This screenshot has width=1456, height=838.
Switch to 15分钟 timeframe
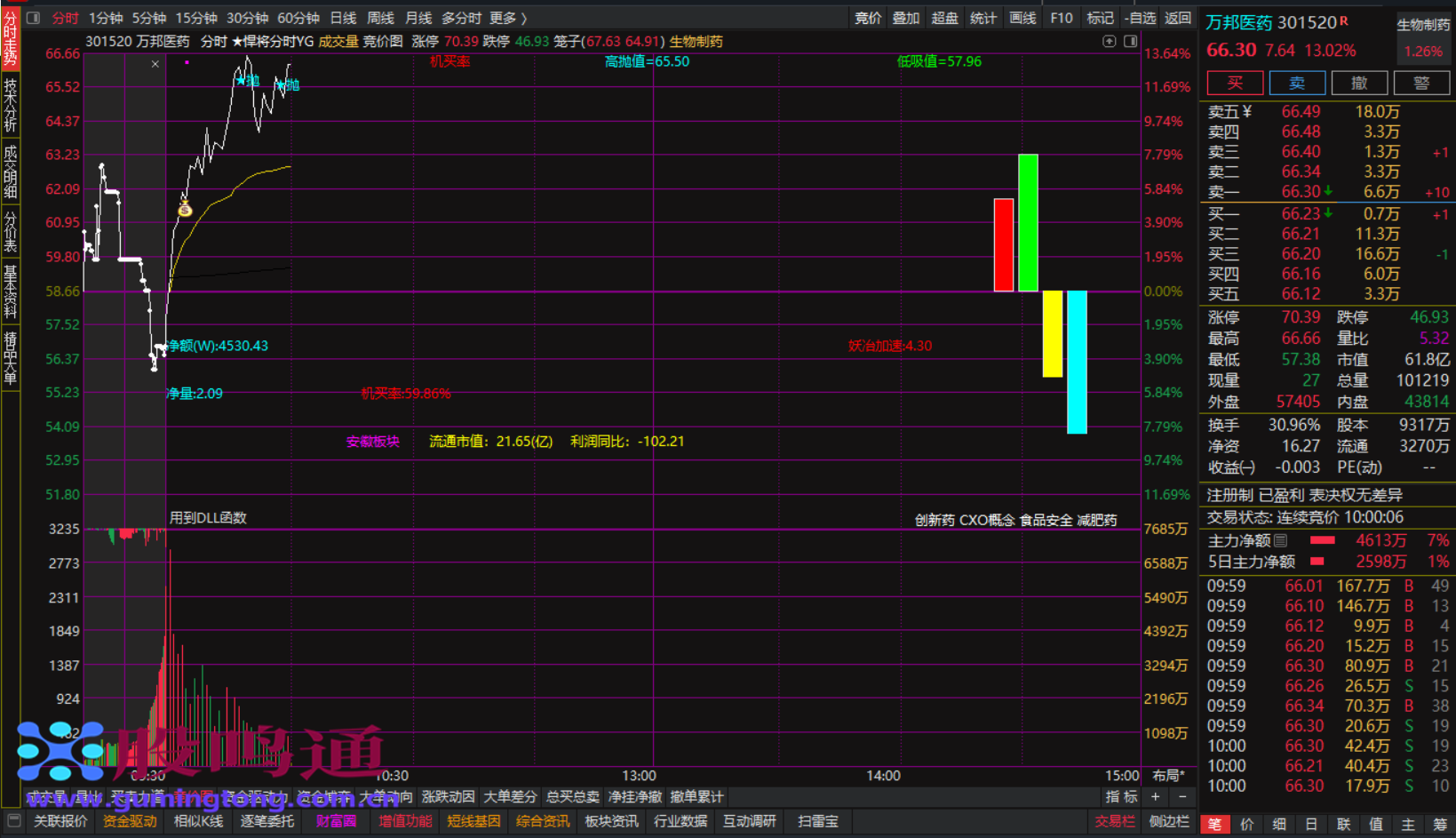pos(196,18)
